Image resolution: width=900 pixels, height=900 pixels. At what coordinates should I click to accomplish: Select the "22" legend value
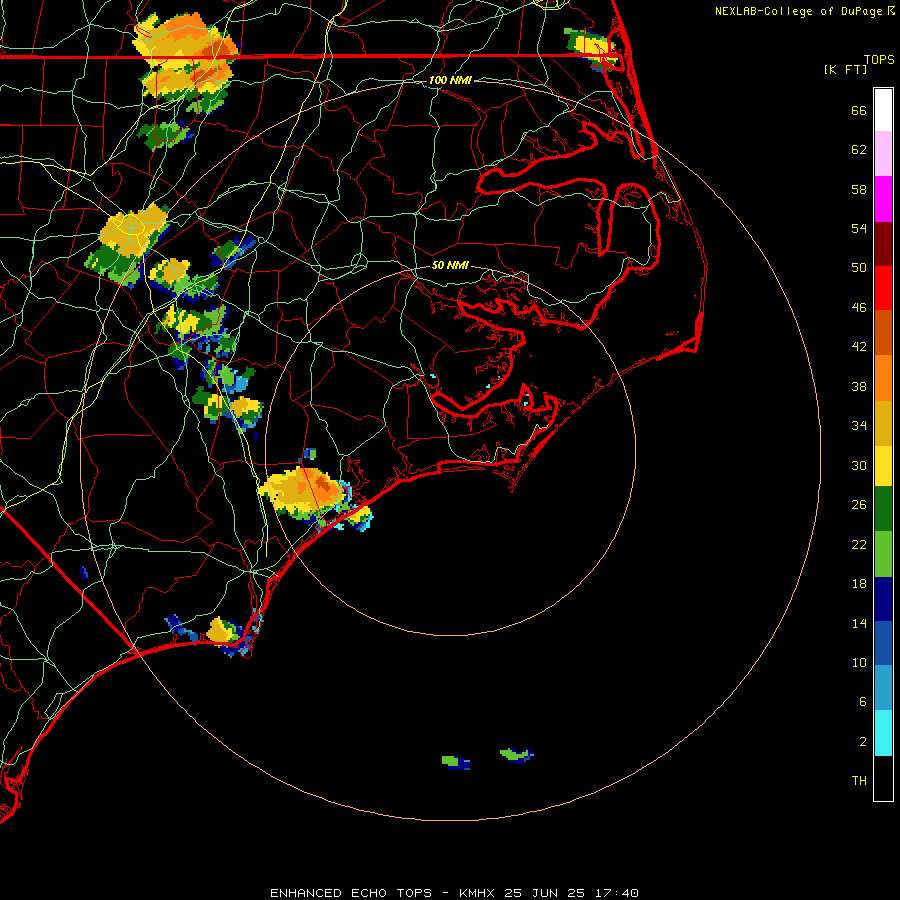point(859,544)
